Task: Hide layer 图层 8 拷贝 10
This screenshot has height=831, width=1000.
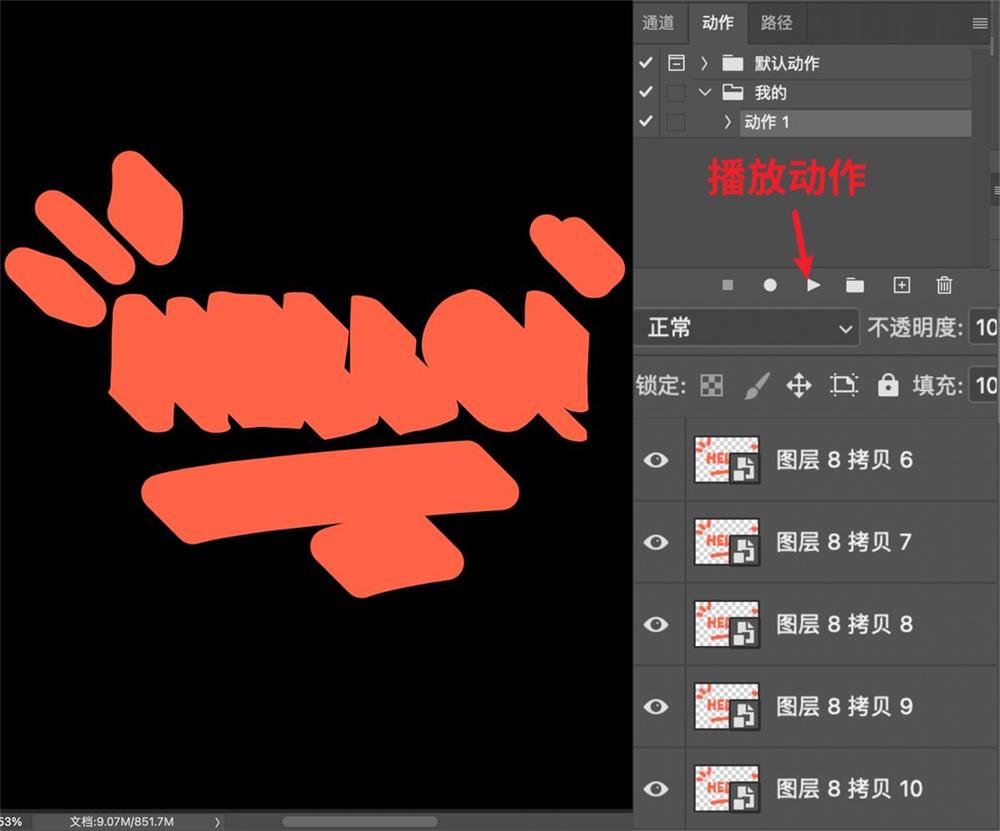Action: (656, 789)
